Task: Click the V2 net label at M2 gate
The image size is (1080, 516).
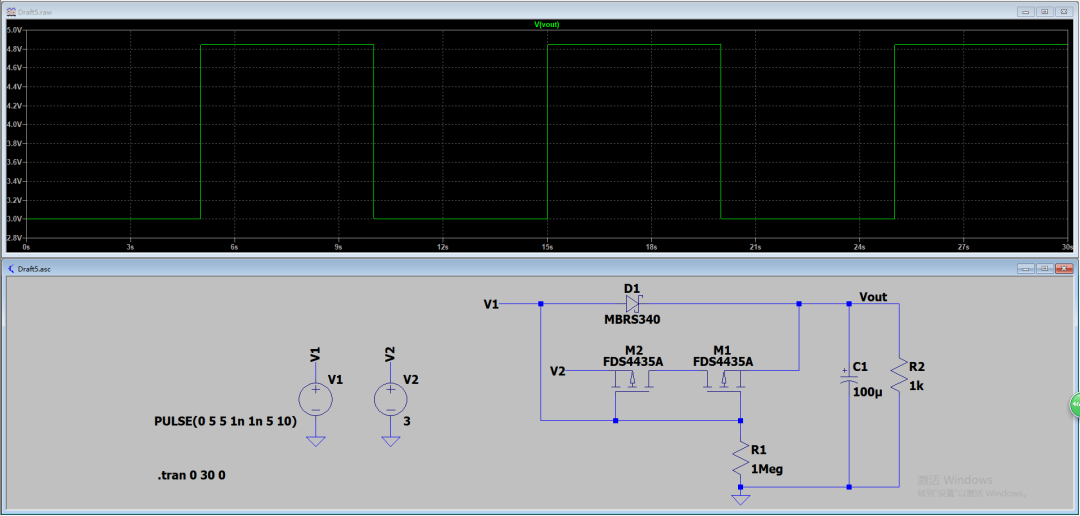Action: [x=558, y=371]
